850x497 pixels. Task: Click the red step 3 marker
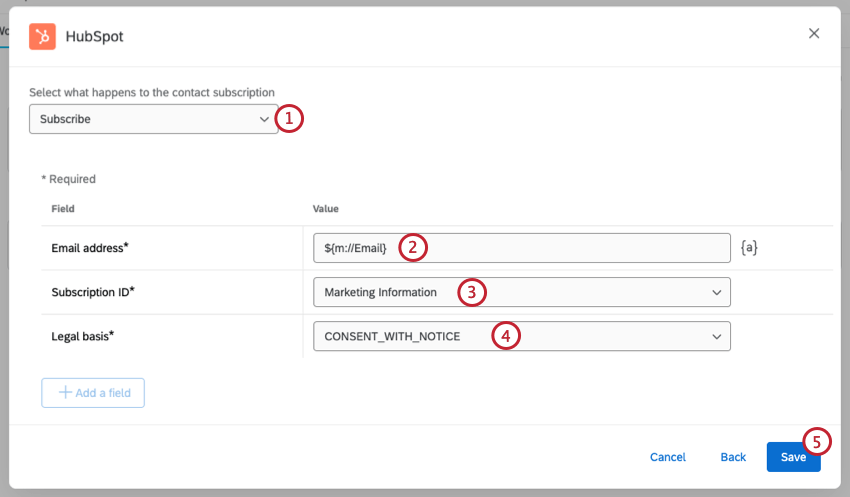(x=472, y=292)
